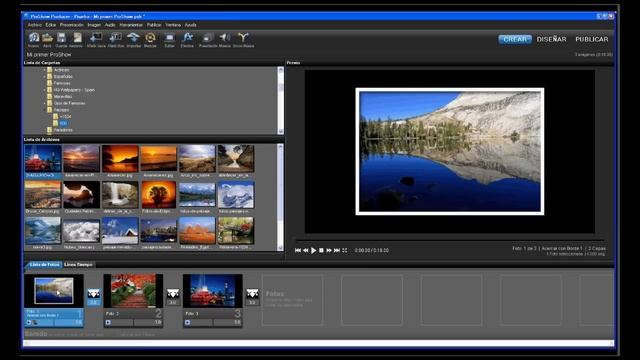Click folder list scrollbar down arrow
Screen dimensions: 640x360
(x=280, y=131)
